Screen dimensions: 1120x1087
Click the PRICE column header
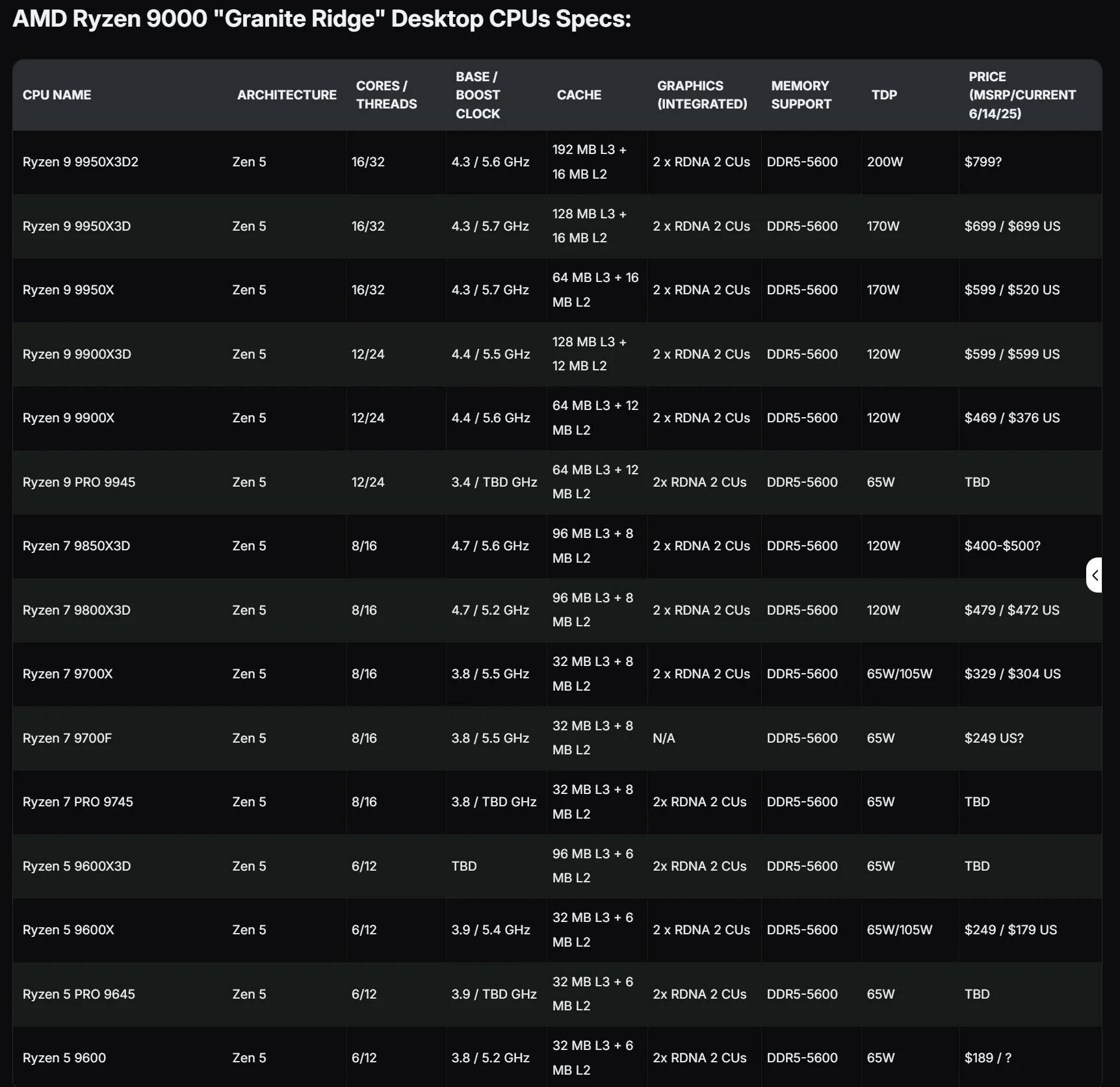(x=1022, y=95)
